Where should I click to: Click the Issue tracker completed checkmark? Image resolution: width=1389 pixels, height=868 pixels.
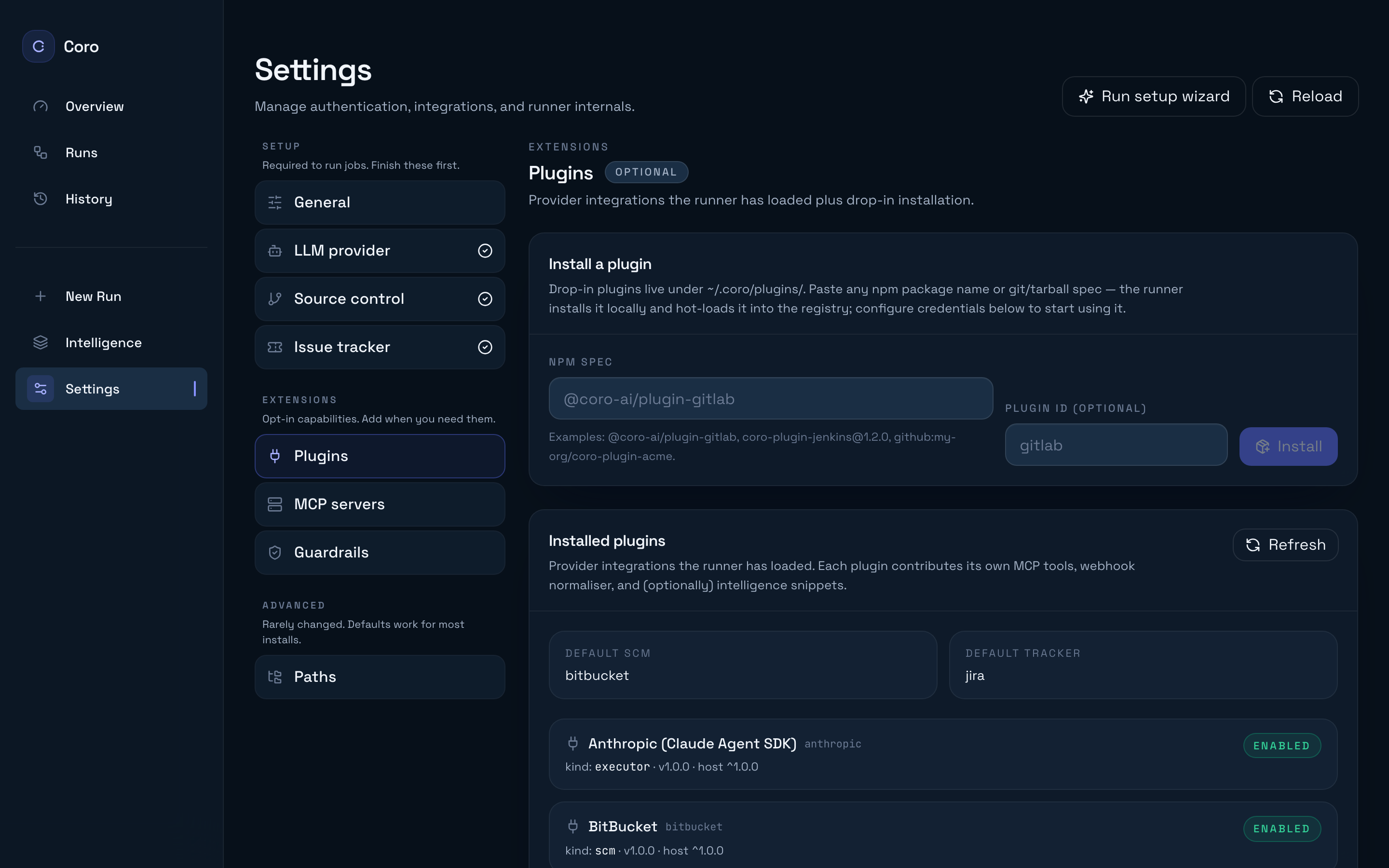coord(485,347)
